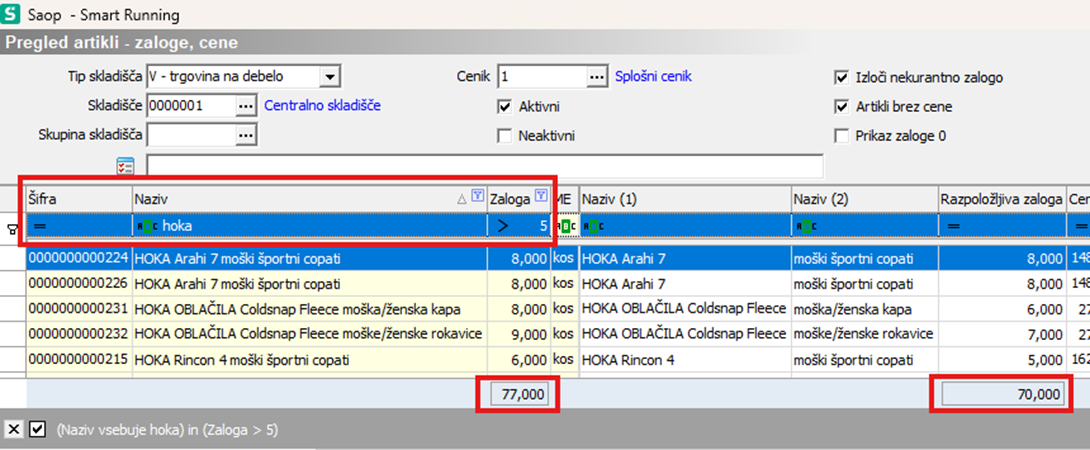This screenshot has height=450, width=1090.
Task: Enable Prikaz zaloge 0 checkbox
Action: tap(842, 136)
